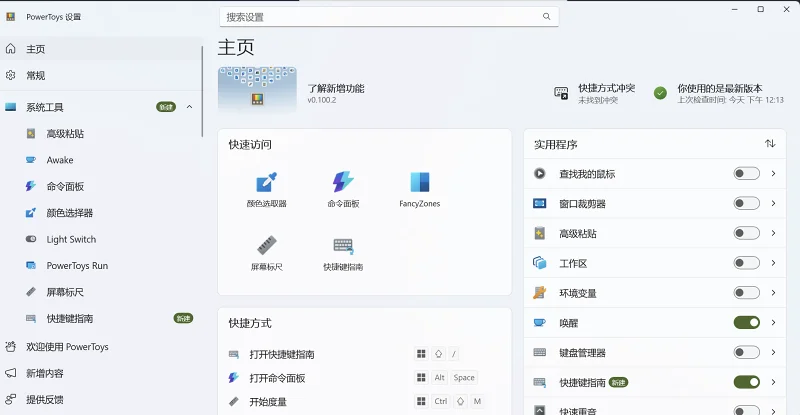The width and height of the screenshot is (800, 415).
Task: Enable the 查找我的鼠标 toggle
Action: (746, 174)
